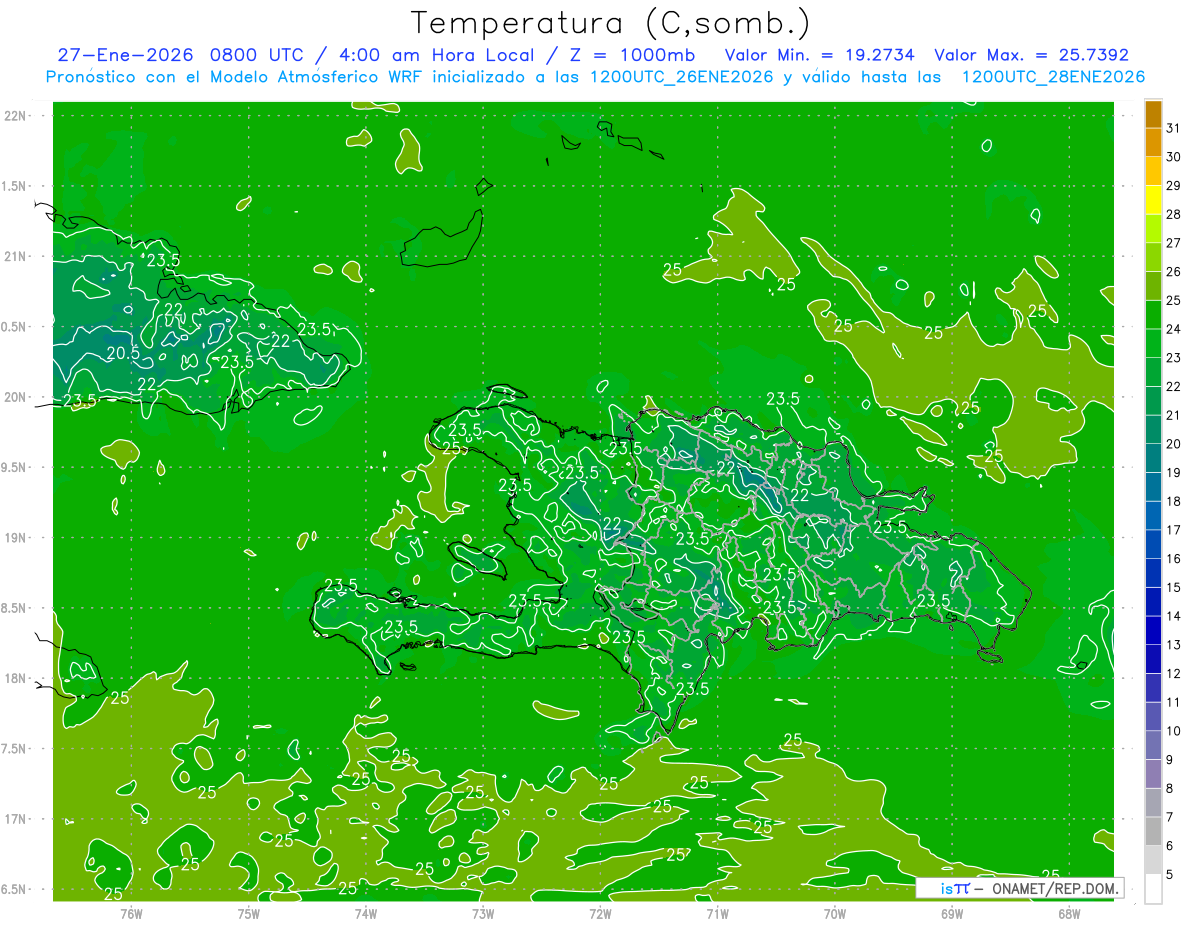The width and height of the screenshot is (1200, 927).
Task: Click the colorbar label "19"
Action: click(x=1174, y=473)
